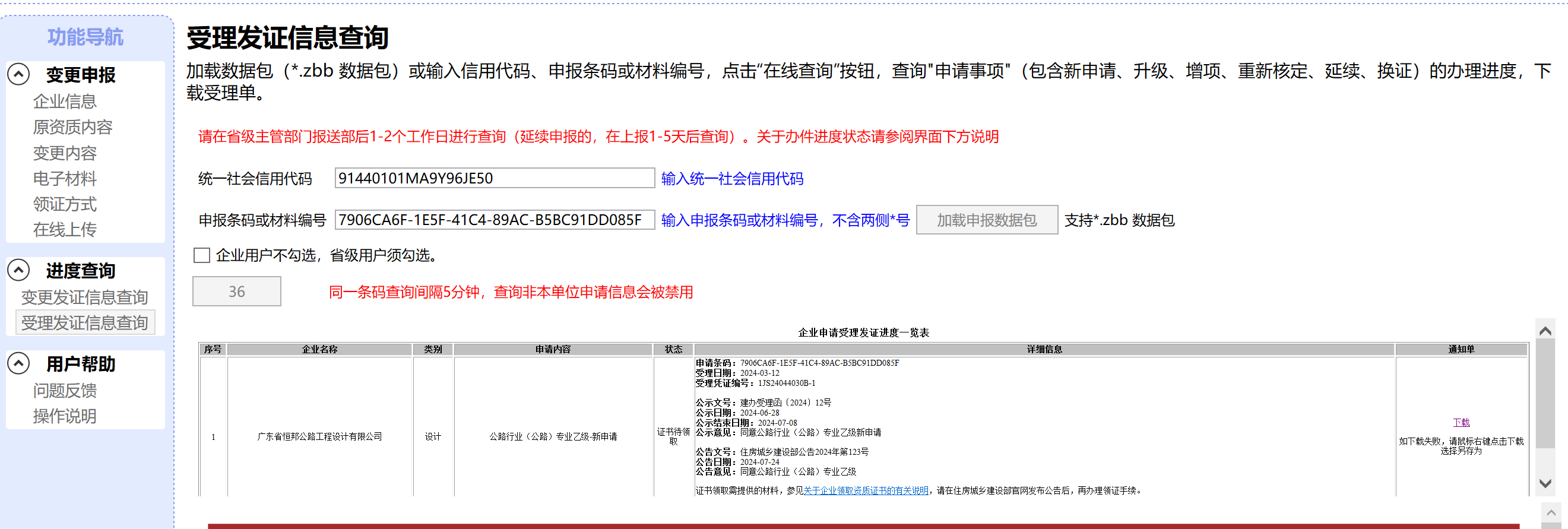
Task: Collapse the 进度查询 section
Action: tap(18, 270)
